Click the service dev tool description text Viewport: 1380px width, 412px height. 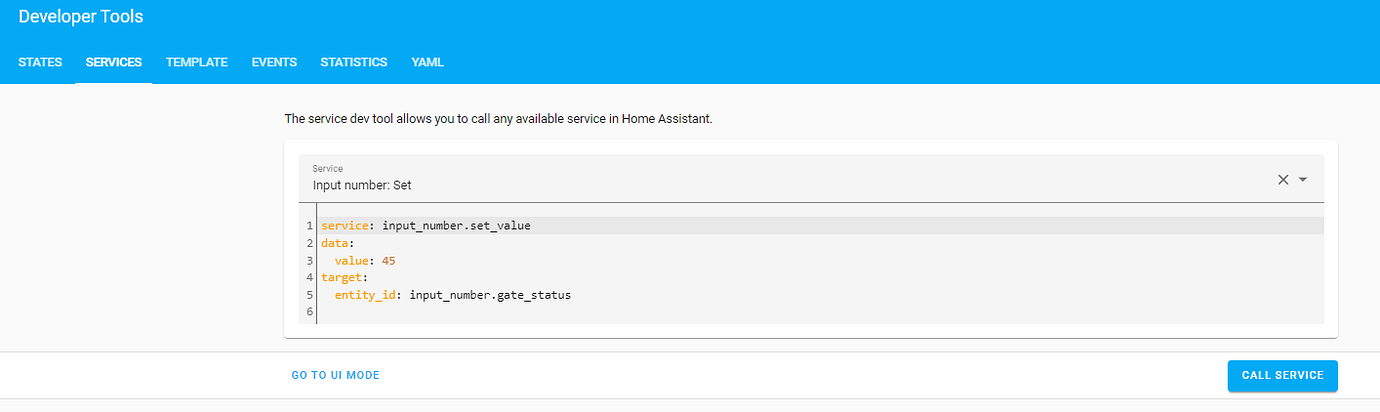pos(498,118)
